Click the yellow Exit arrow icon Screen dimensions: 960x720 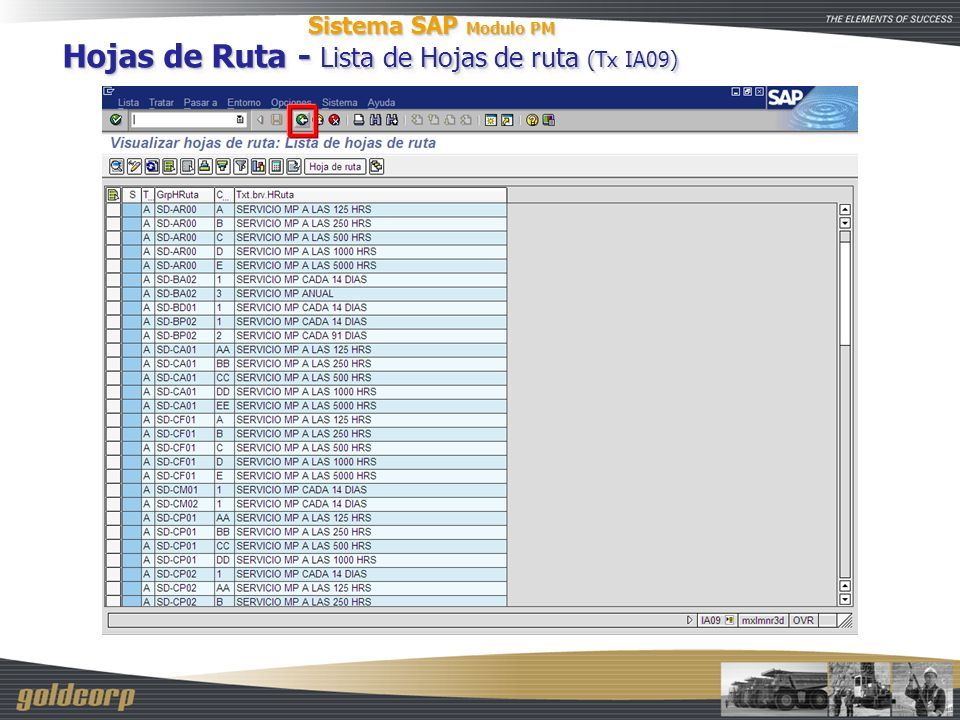318,120
